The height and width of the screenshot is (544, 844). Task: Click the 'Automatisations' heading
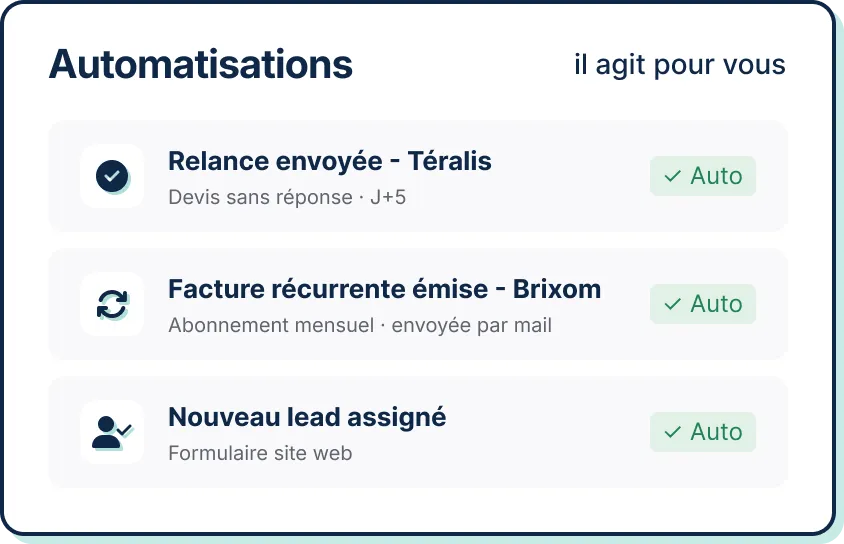(201, 64)
